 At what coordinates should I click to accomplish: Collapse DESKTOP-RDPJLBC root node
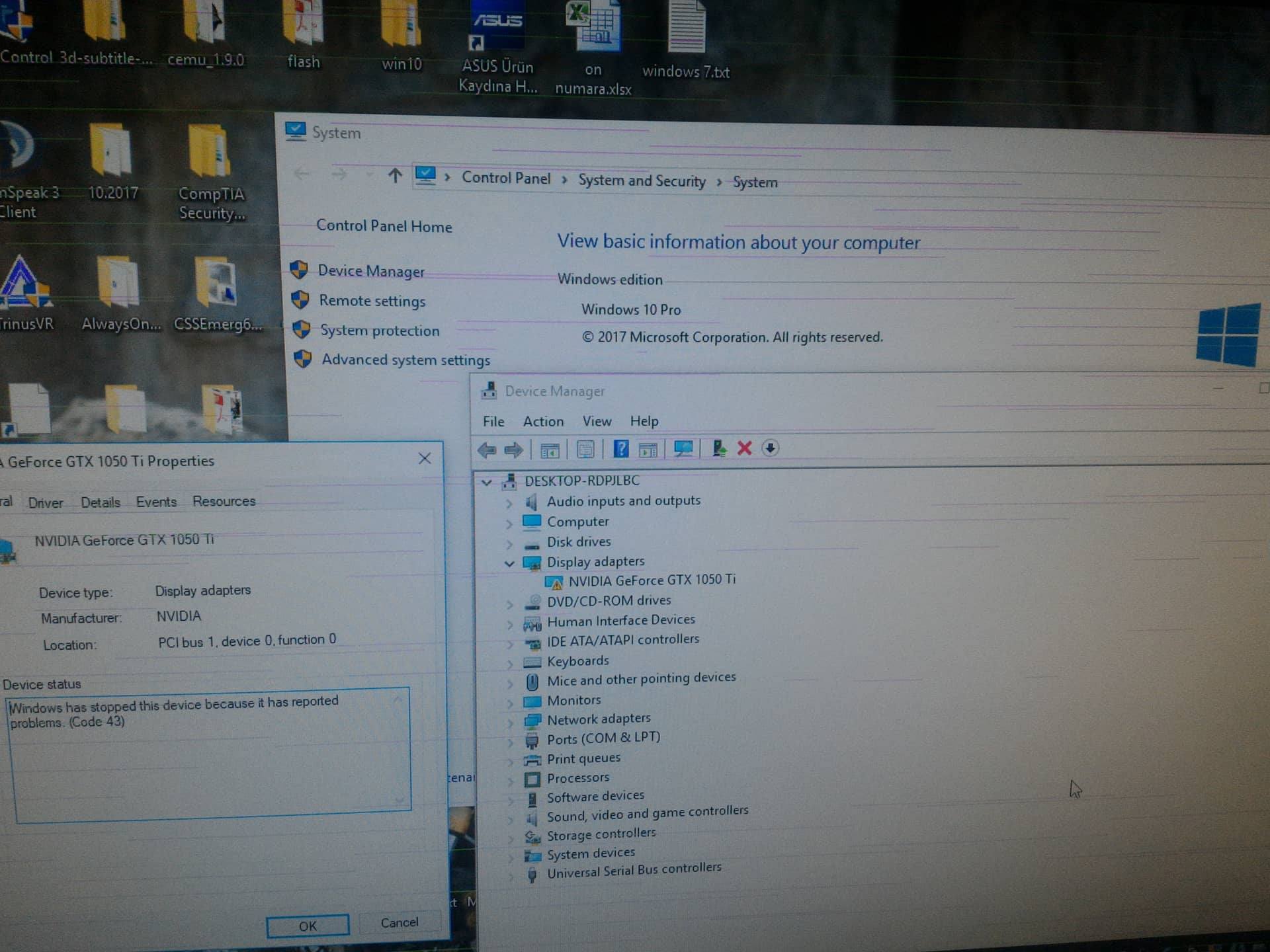point(487,483)
